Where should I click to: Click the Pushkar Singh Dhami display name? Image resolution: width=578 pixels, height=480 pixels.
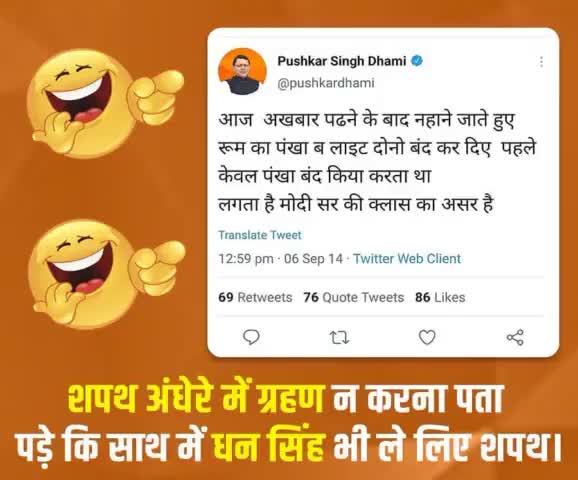(342, 61)
